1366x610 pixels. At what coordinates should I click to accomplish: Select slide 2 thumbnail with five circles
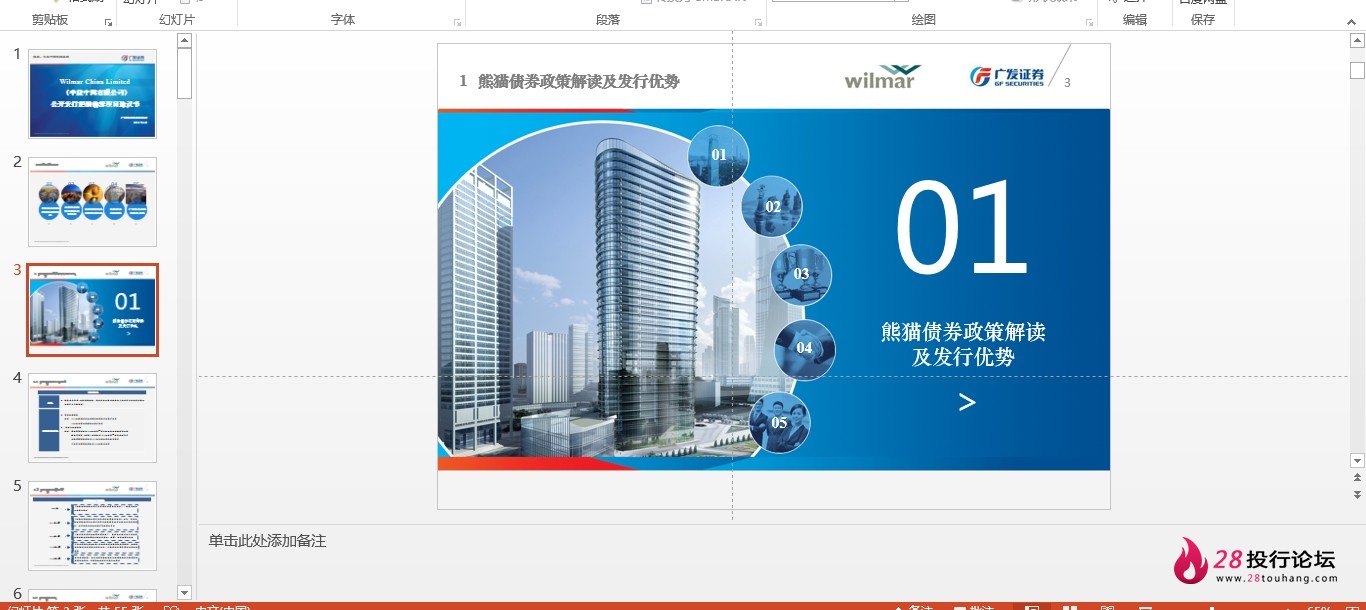click(x=92, y=201)
